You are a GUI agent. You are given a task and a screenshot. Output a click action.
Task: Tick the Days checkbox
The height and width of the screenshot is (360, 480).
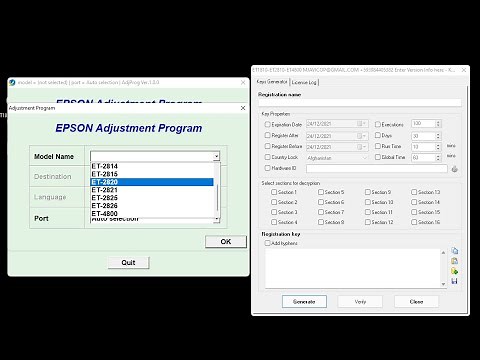tap(378, 135)
